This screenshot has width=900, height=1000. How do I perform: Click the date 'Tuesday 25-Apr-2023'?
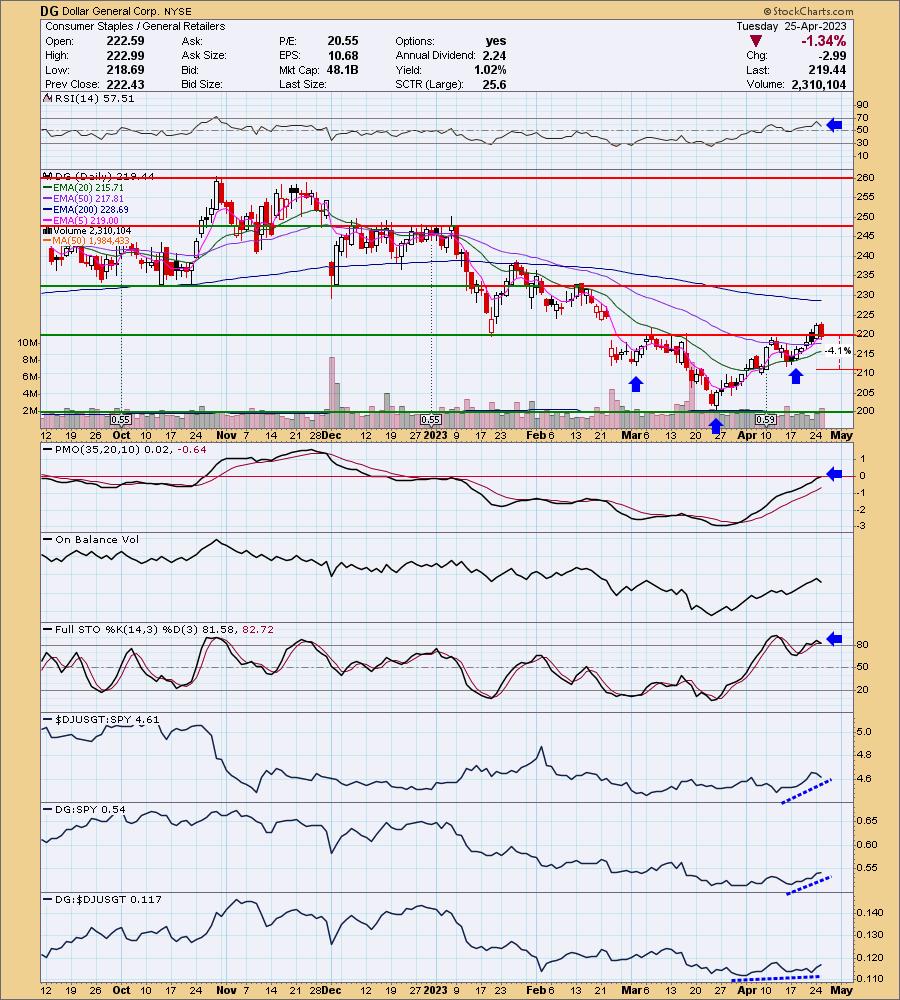coord(791,26)
